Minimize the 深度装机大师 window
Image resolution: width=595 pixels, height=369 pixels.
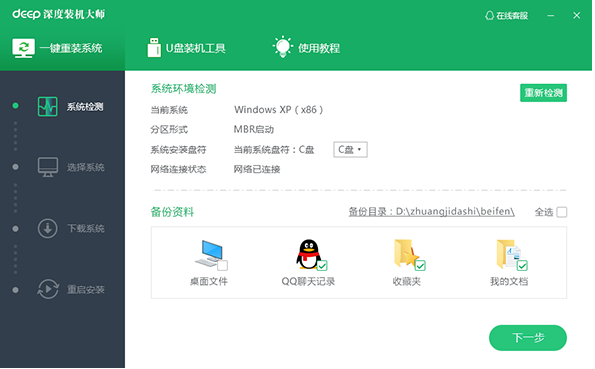(x=551, y=16)
